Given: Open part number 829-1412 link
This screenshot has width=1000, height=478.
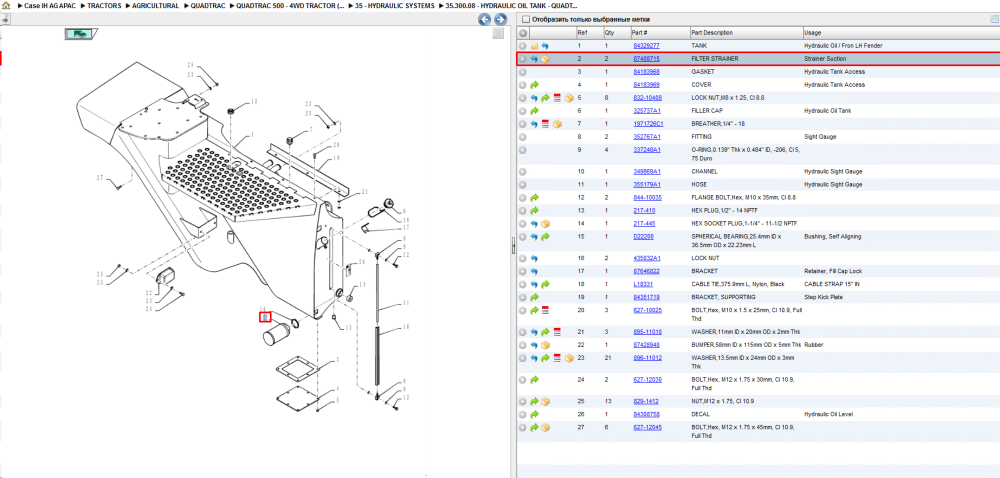Looking at the screenshot, I should (x=645, y=402).
